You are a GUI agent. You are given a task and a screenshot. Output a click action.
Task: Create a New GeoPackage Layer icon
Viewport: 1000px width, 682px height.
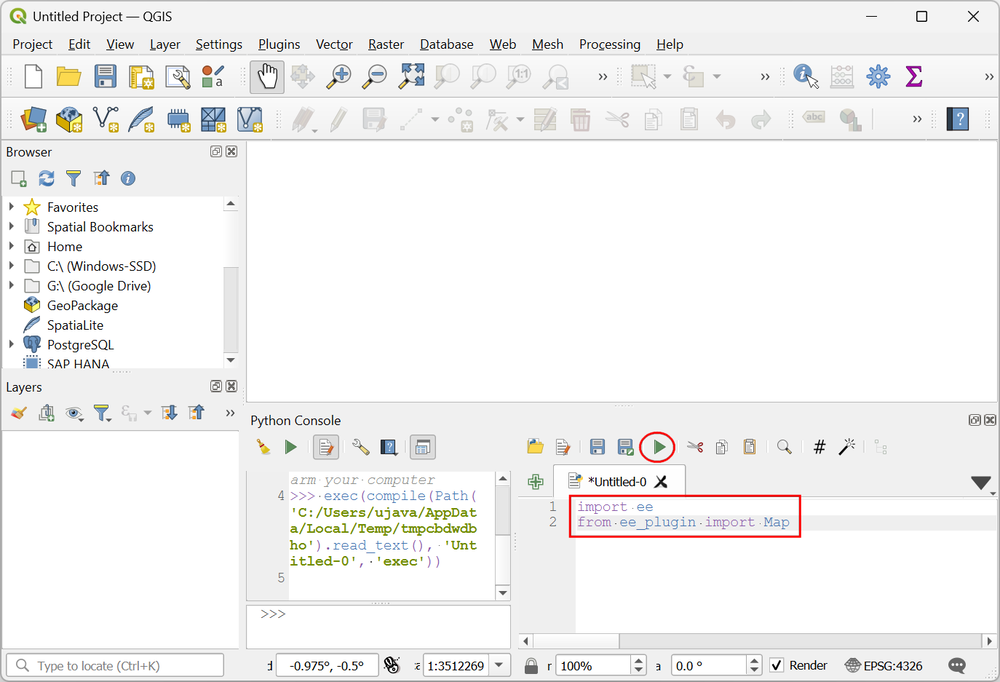69,119
